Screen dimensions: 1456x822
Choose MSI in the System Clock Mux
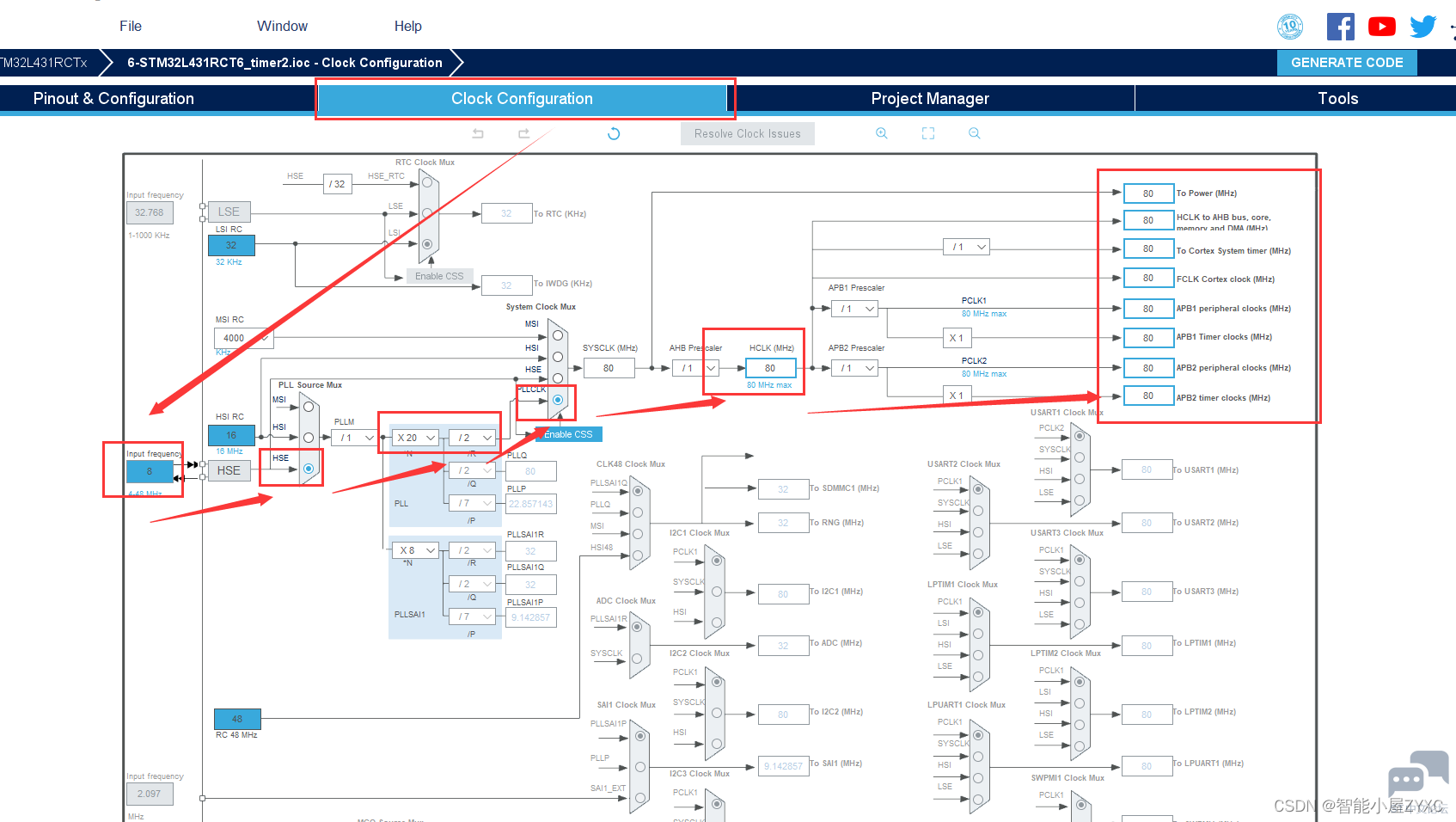(558, 335)
